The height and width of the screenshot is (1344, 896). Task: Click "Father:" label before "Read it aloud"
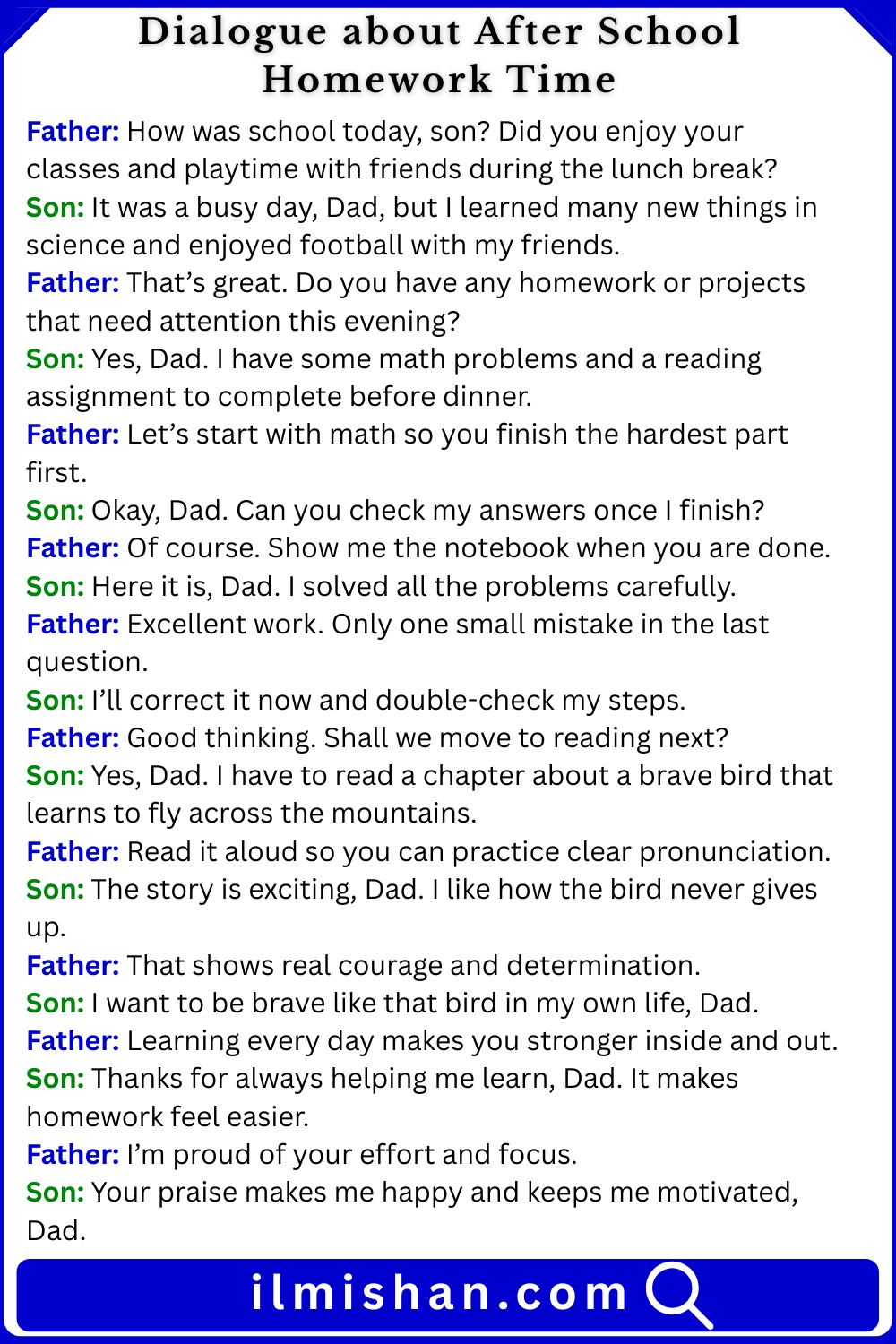(73, 852)
